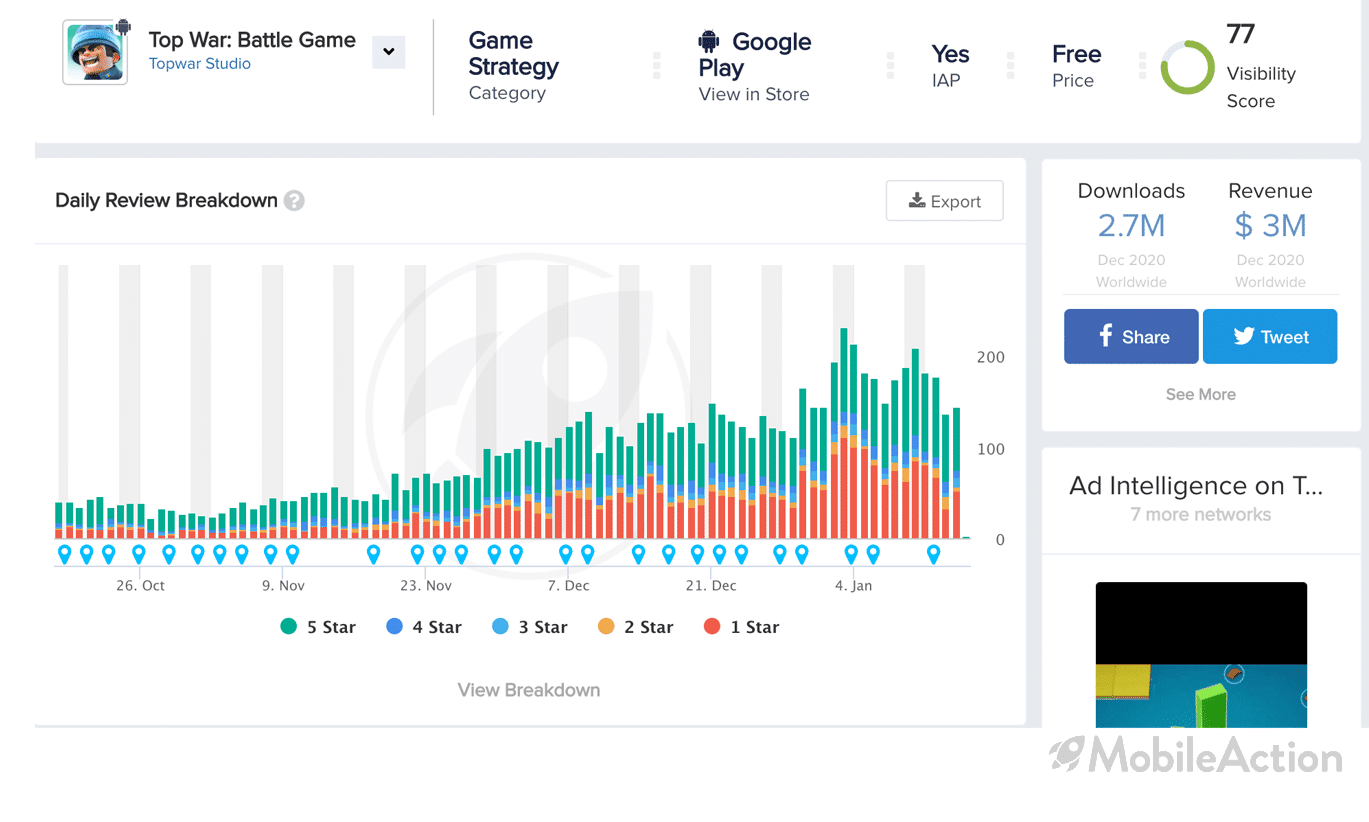The height and width of the screenshot is (822, 1369).
Task: Open the app selector dropdown arrow
Action: [388, 52]
